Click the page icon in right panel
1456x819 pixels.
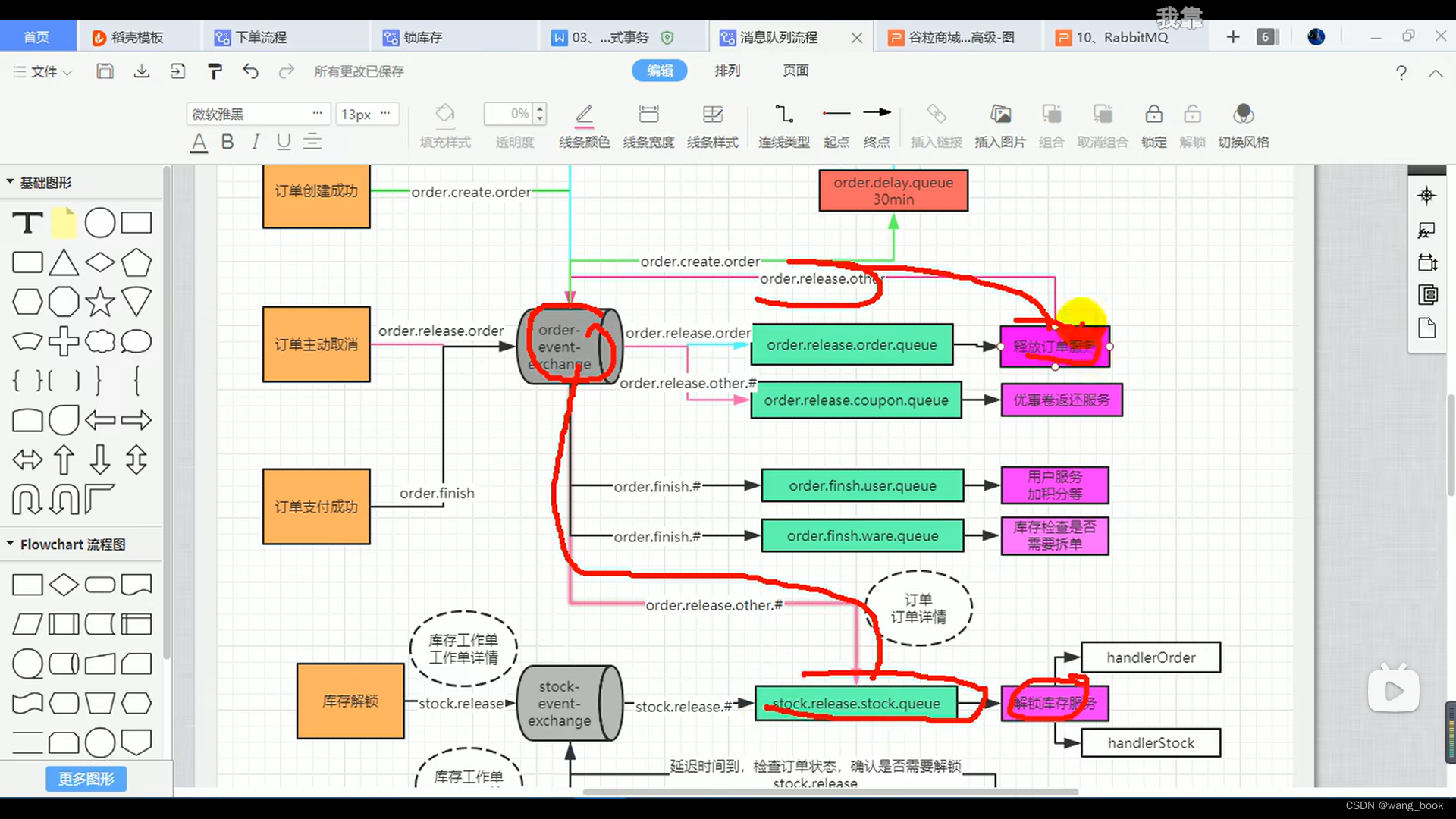click(1426, 328)
